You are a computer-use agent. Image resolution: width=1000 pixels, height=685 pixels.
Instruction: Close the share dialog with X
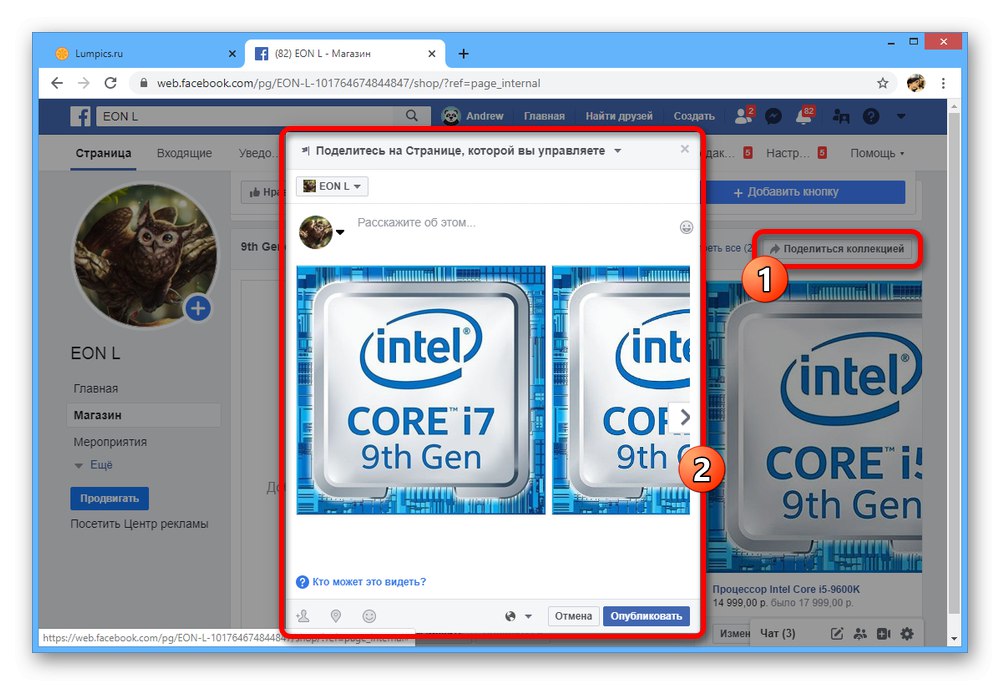(x=684, y=149)
